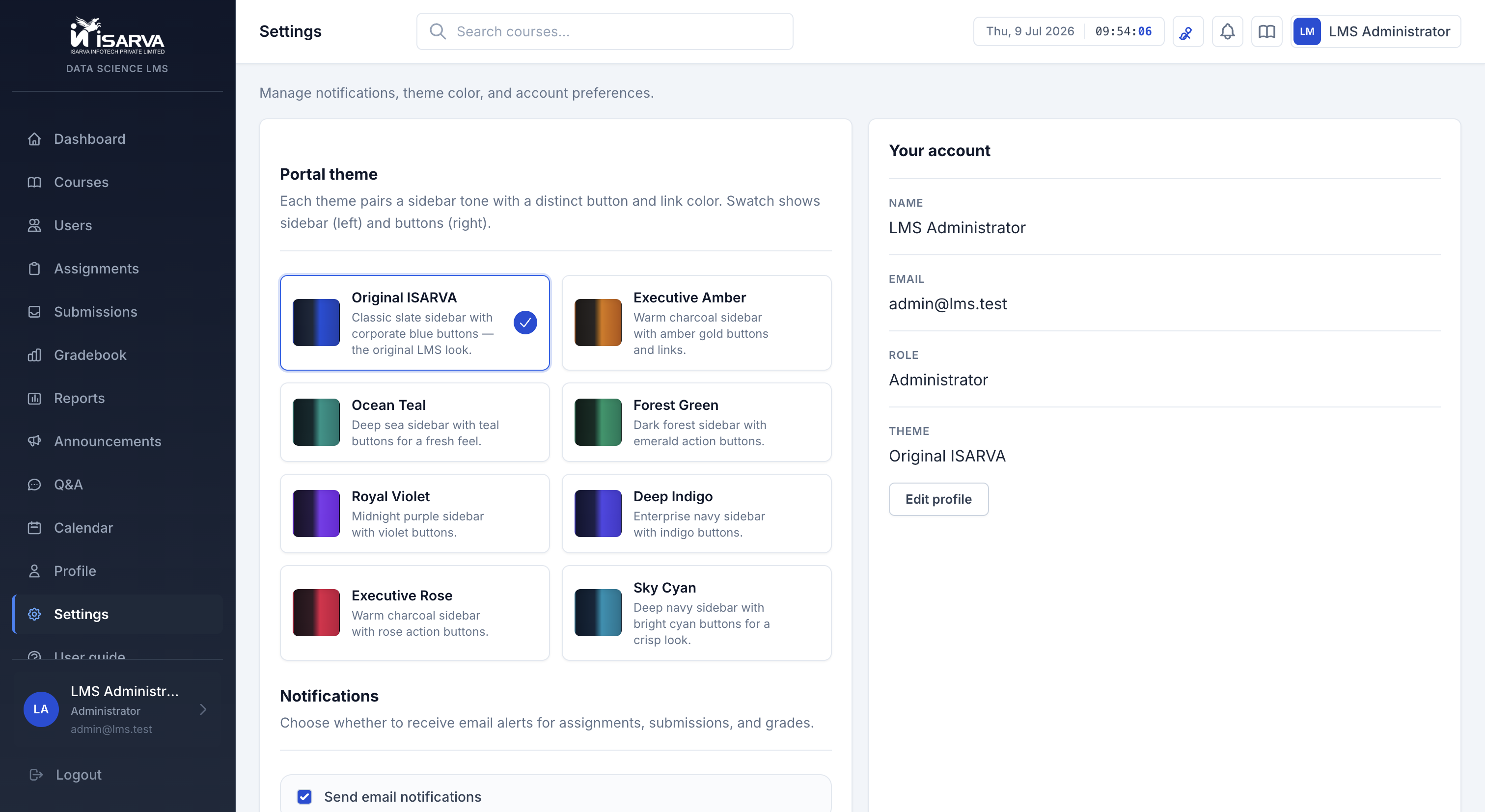Viewport: 1485px width, 812px height.
Task: Click the Ocean Teal color swatch
Action: click(x=316, y=422)
